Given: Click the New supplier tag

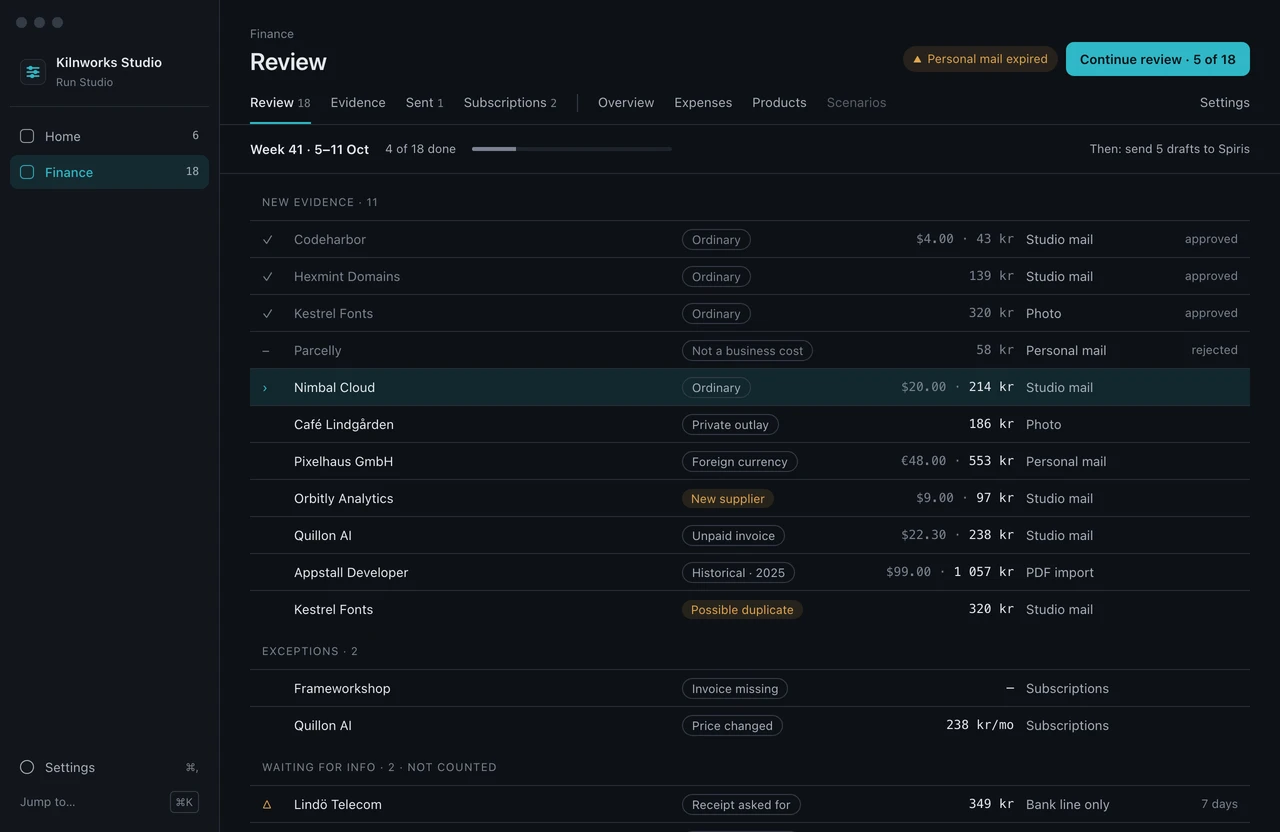Looking at the screenshot, I should tap(728, 499).
